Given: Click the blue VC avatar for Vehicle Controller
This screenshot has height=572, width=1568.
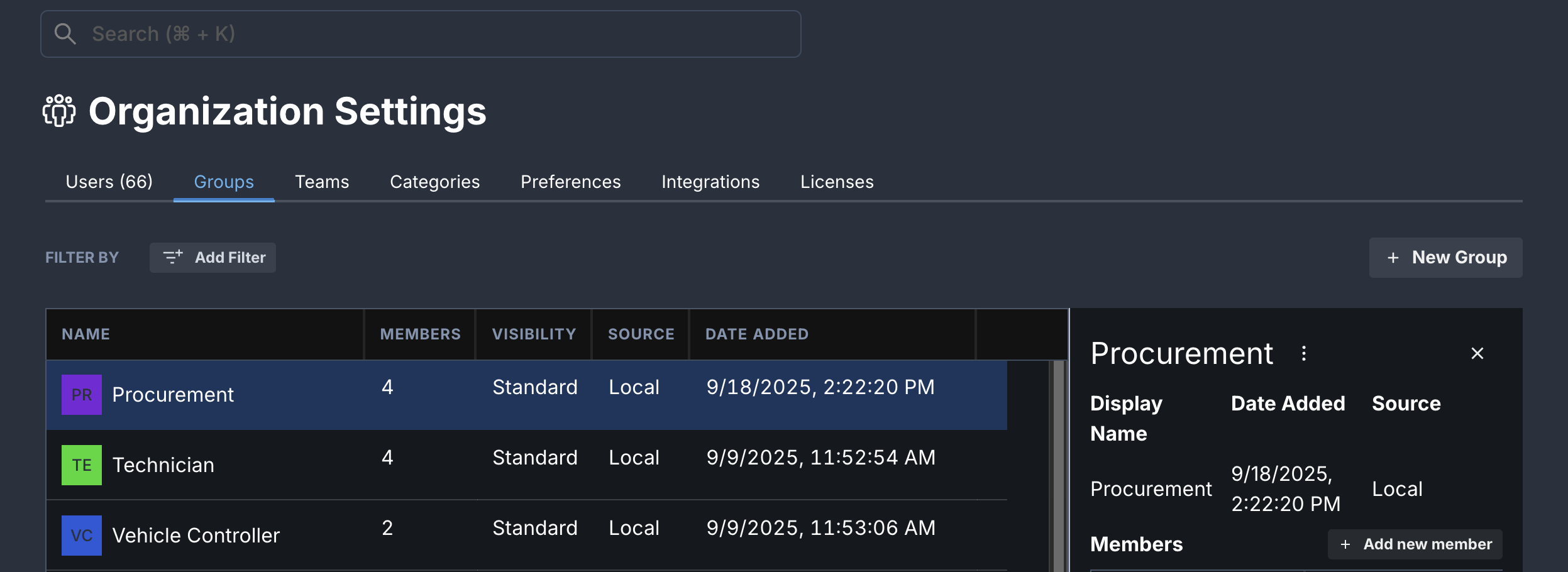Looking at the screenshot, I should 80,535.
